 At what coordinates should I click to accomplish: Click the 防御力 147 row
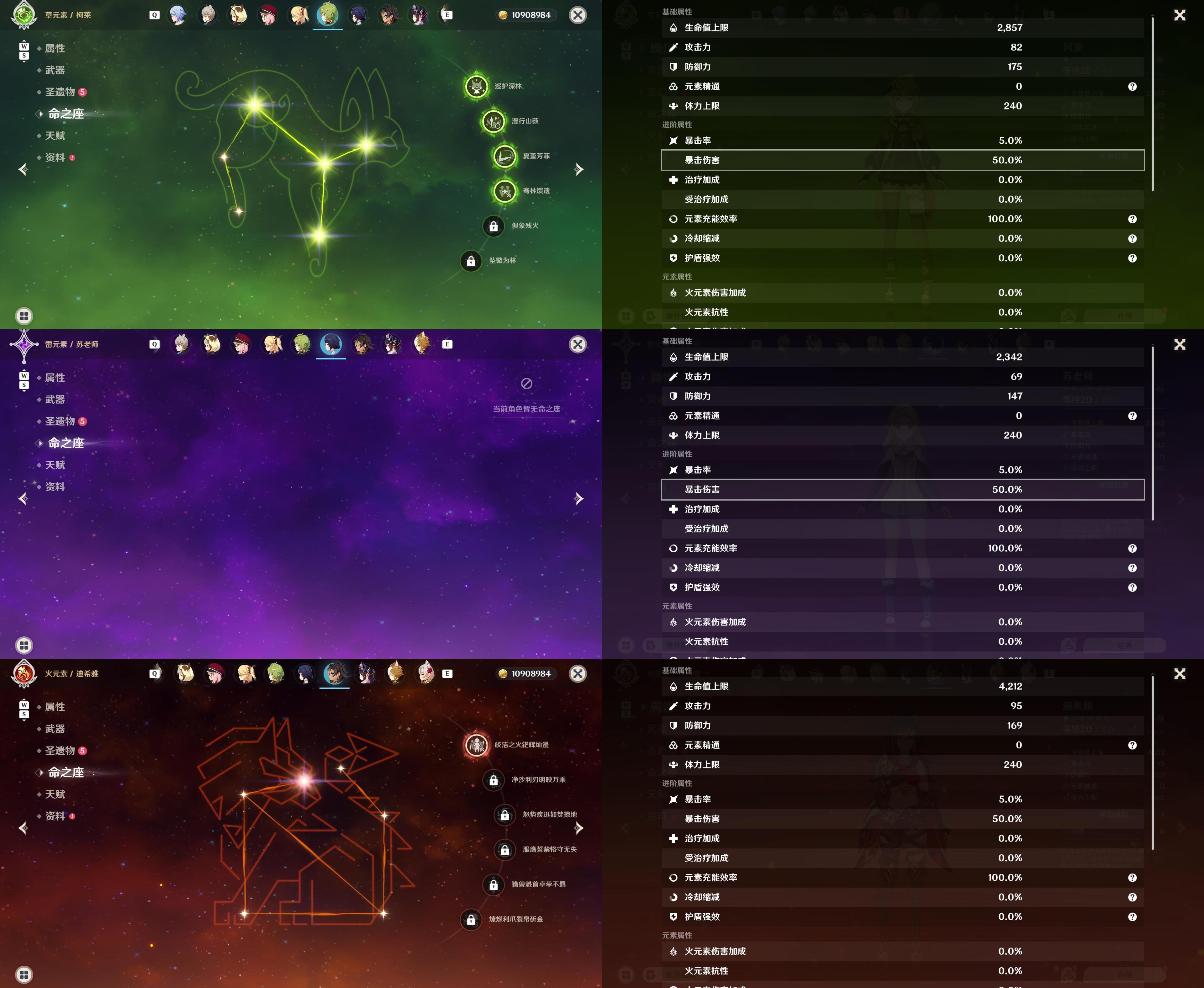(x=902, y=397)
